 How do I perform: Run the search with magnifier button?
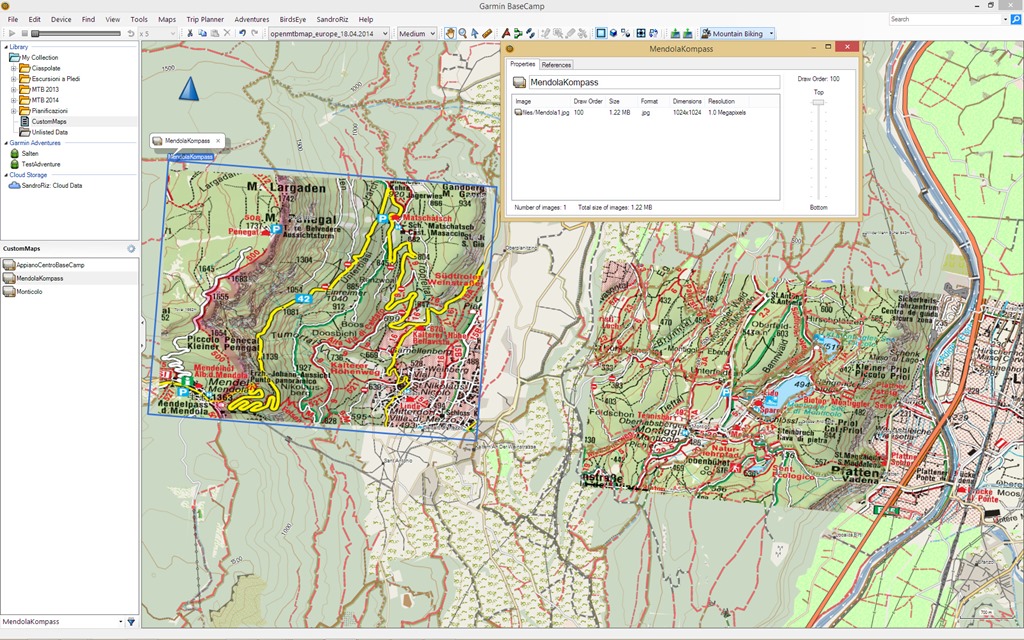[1016, 20]
